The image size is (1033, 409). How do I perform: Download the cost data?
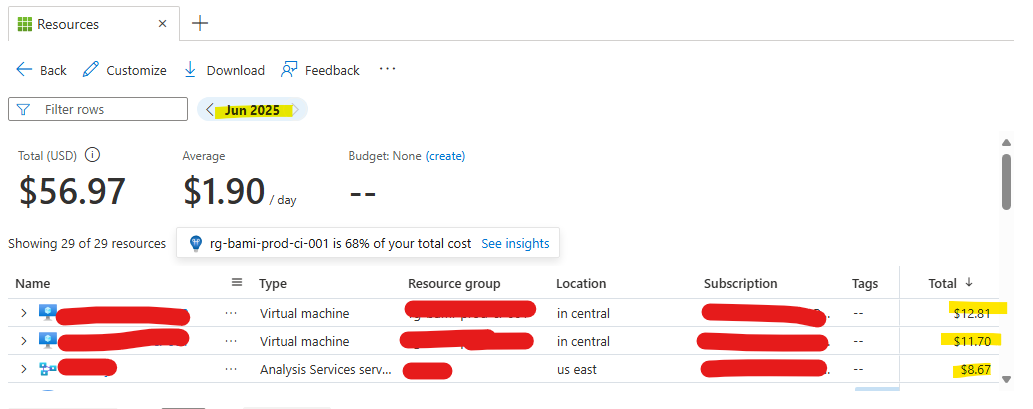(224, 70)
